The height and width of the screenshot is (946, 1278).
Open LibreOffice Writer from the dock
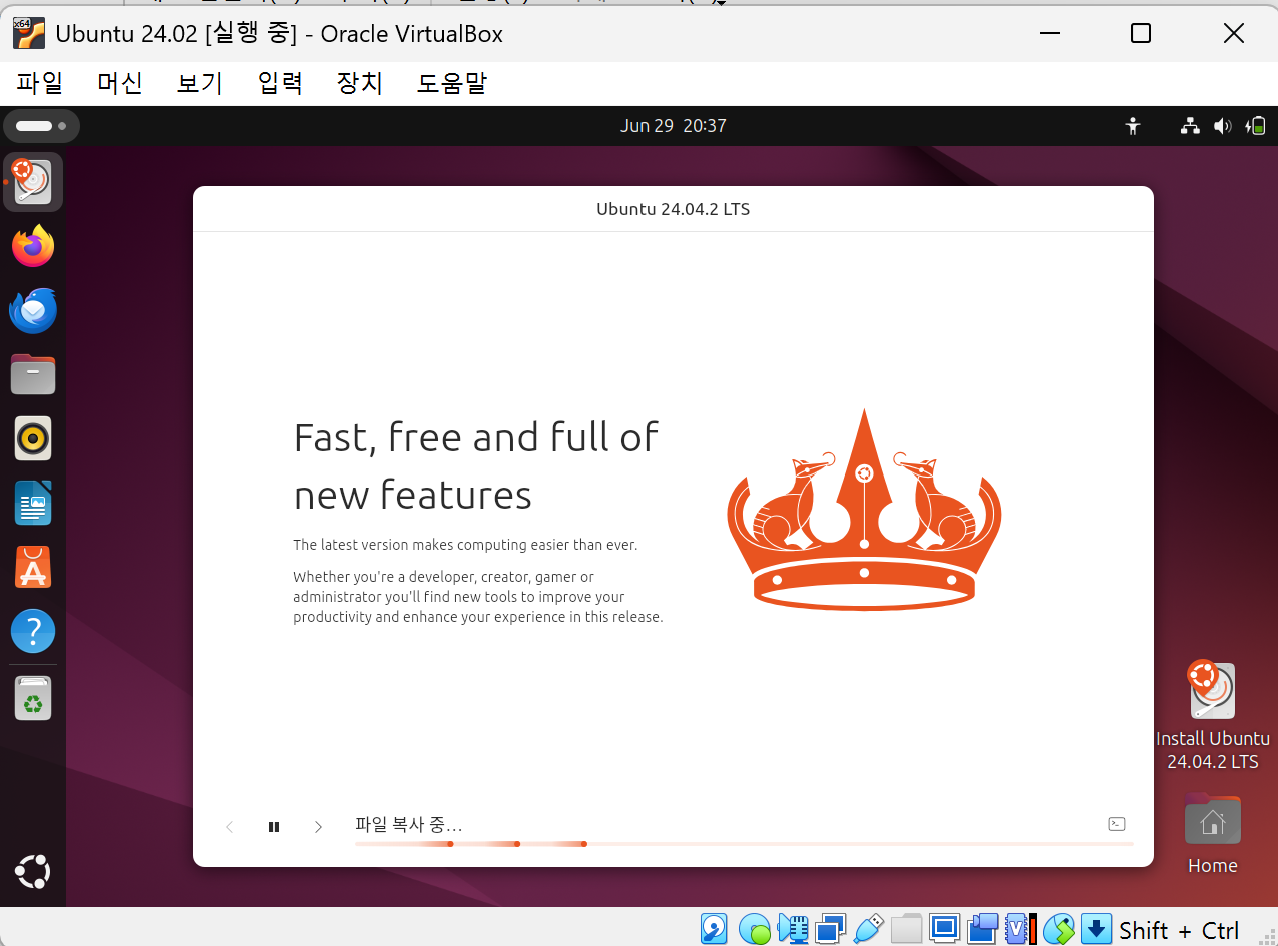pos(33,502)
